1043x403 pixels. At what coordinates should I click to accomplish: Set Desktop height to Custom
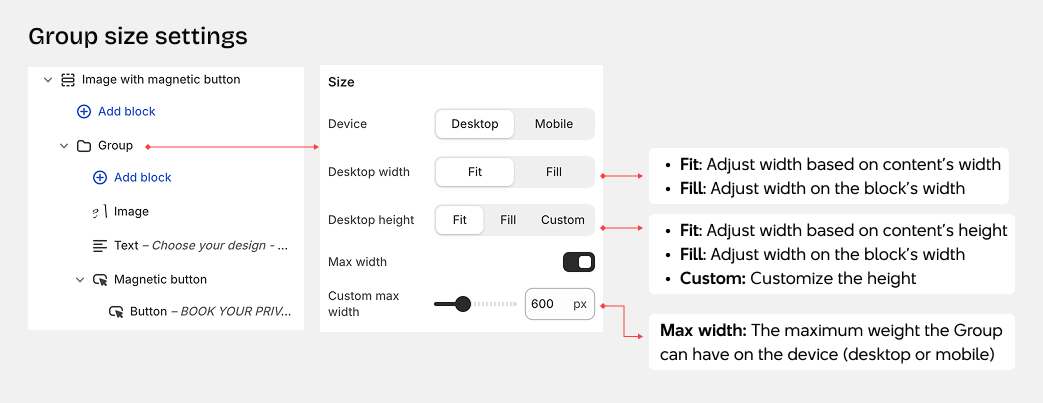(562, 220)
